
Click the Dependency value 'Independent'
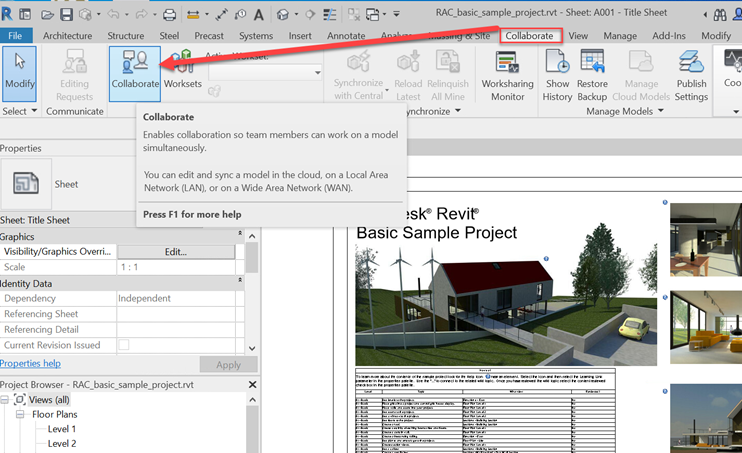coord(144,298)
